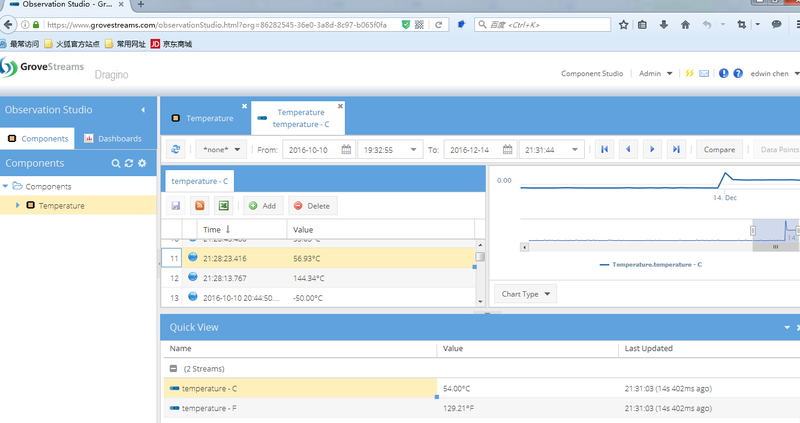
Task: Open the edwin chen user menu
Action: [x=774, y=73]
